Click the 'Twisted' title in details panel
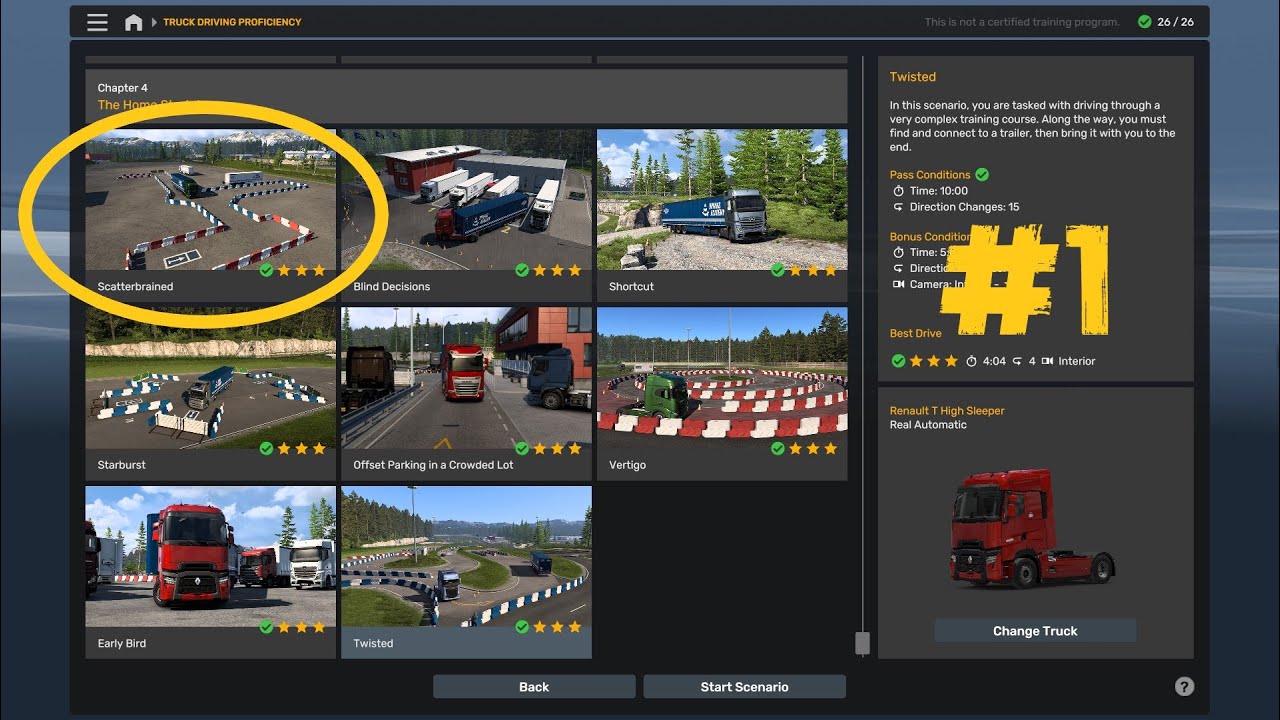The image size is (1280, 720). 913,77
